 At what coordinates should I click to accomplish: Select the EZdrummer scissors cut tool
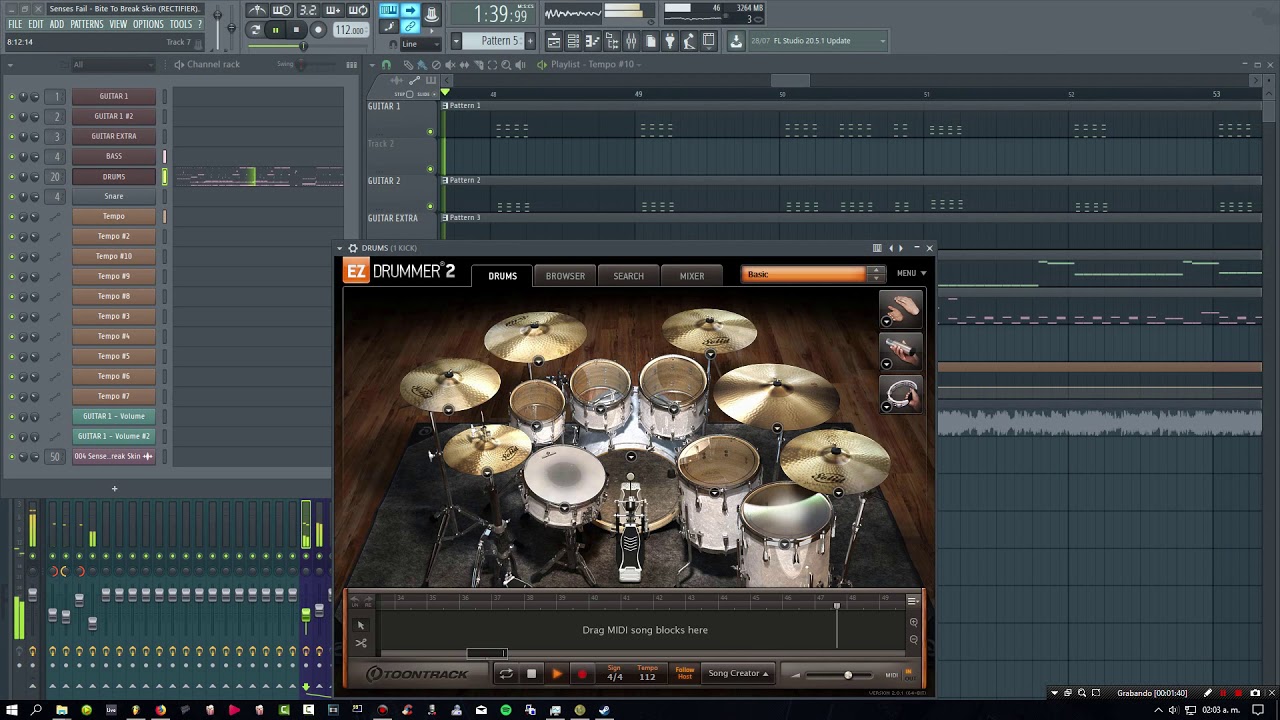[x=361, y=643]
